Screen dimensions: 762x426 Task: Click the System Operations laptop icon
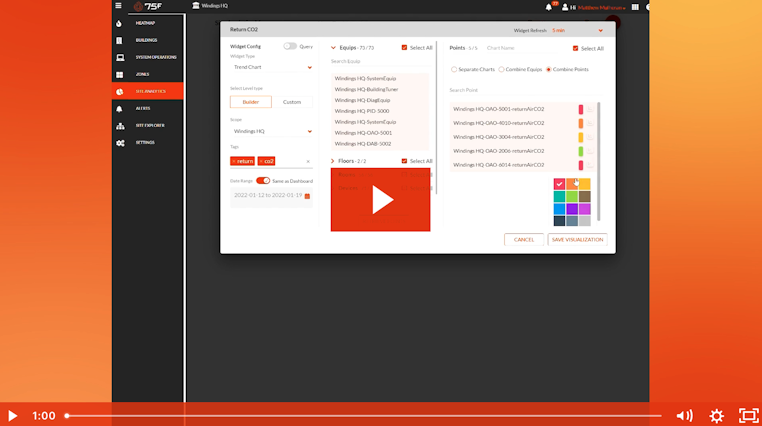tap(120, 57)
